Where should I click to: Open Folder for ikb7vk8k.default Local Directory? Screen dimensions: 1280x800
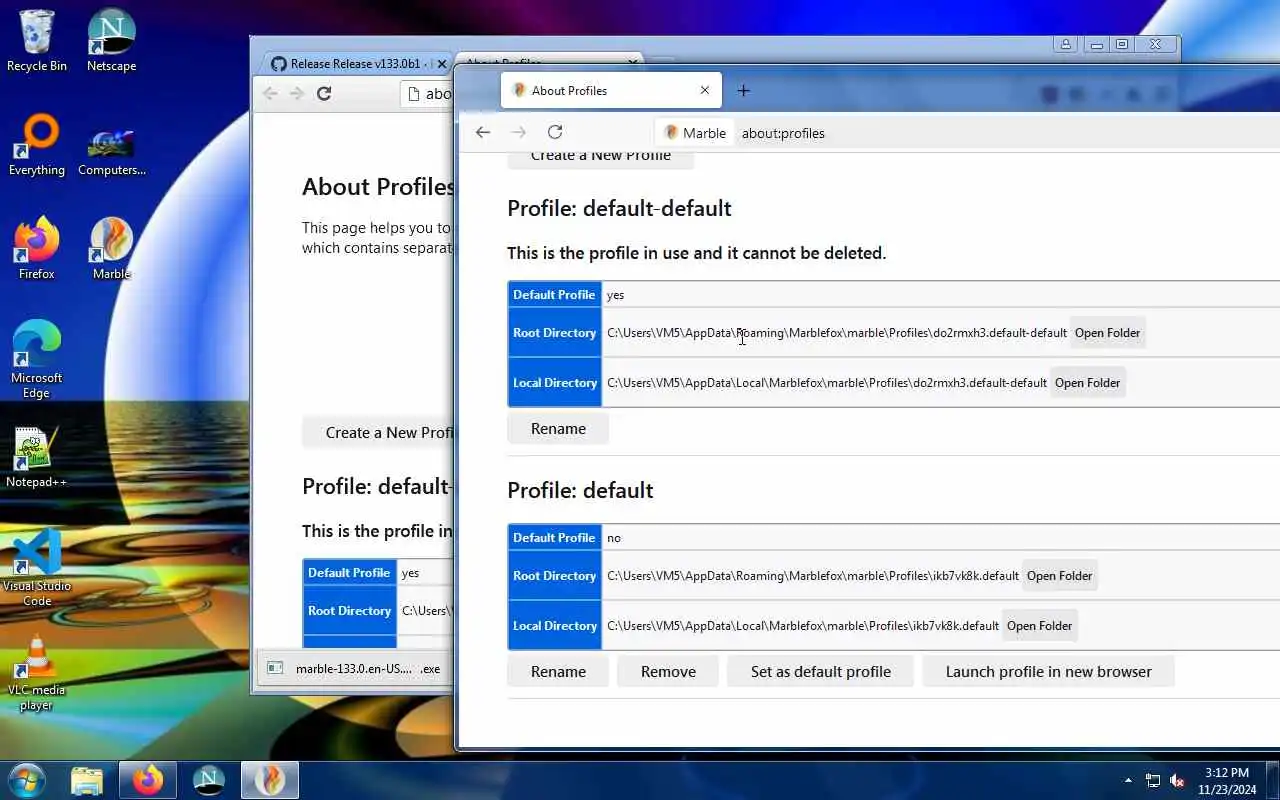tap(1039, 626)
